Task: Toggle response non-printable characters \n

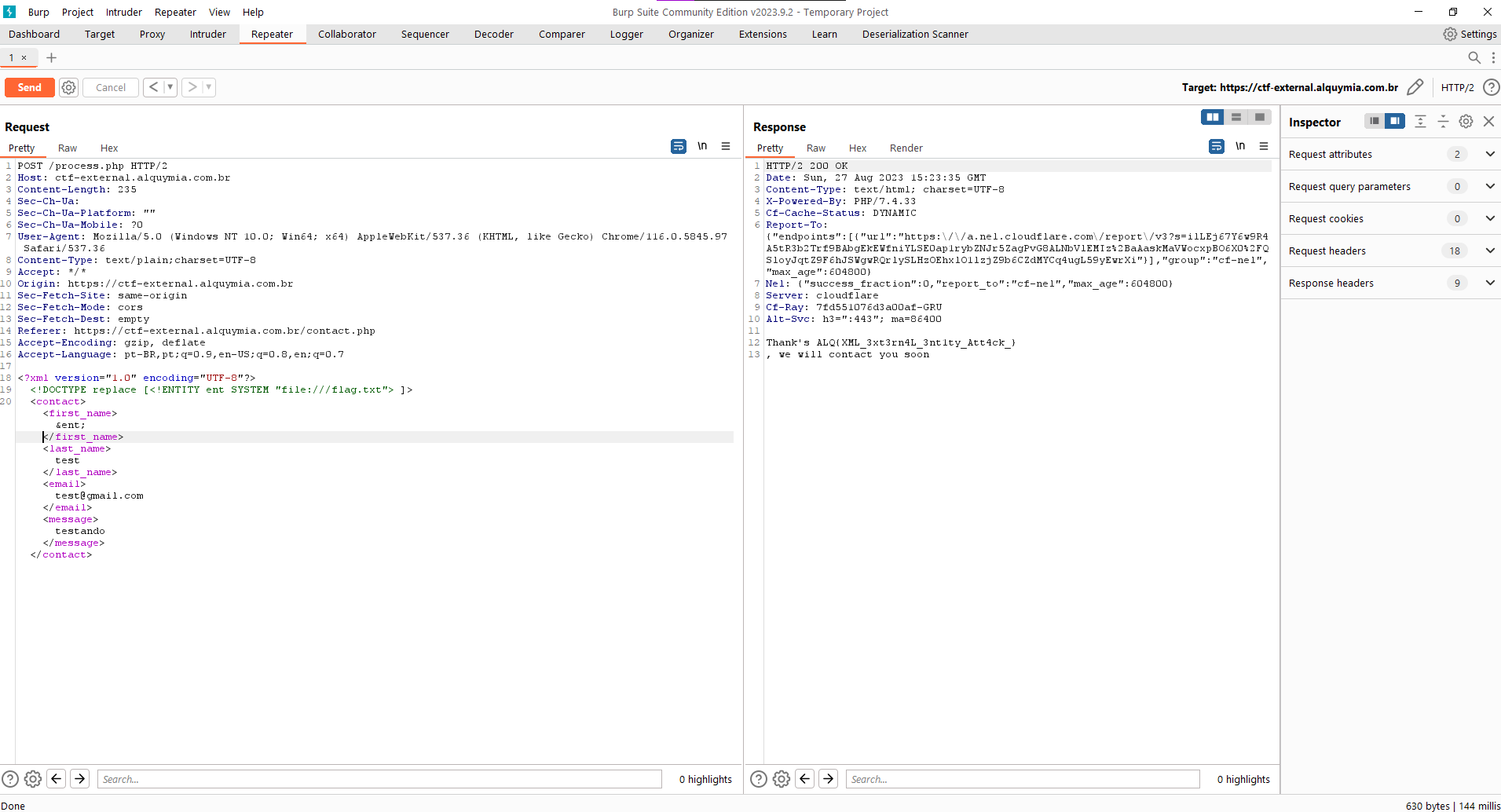Action: pos(1240,146)
